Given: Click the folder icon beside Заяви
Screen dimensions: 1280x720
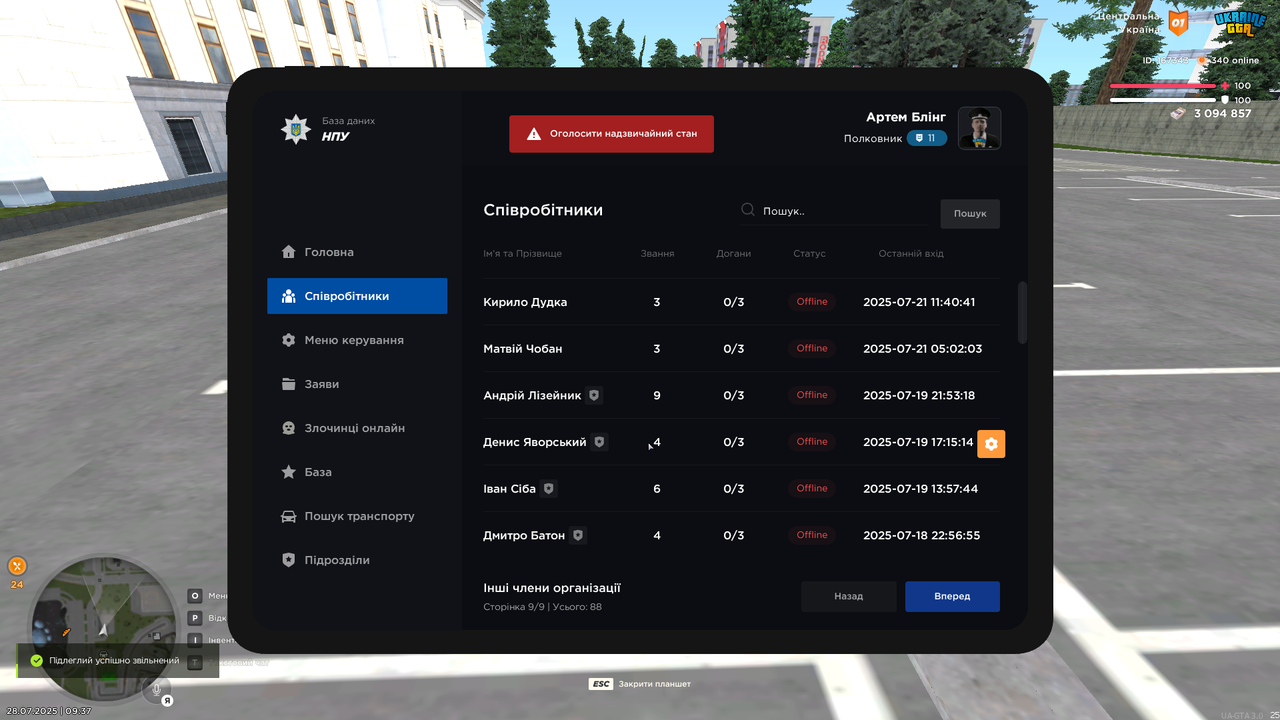Looking at the screenshot, I should [x=289, y=384].
